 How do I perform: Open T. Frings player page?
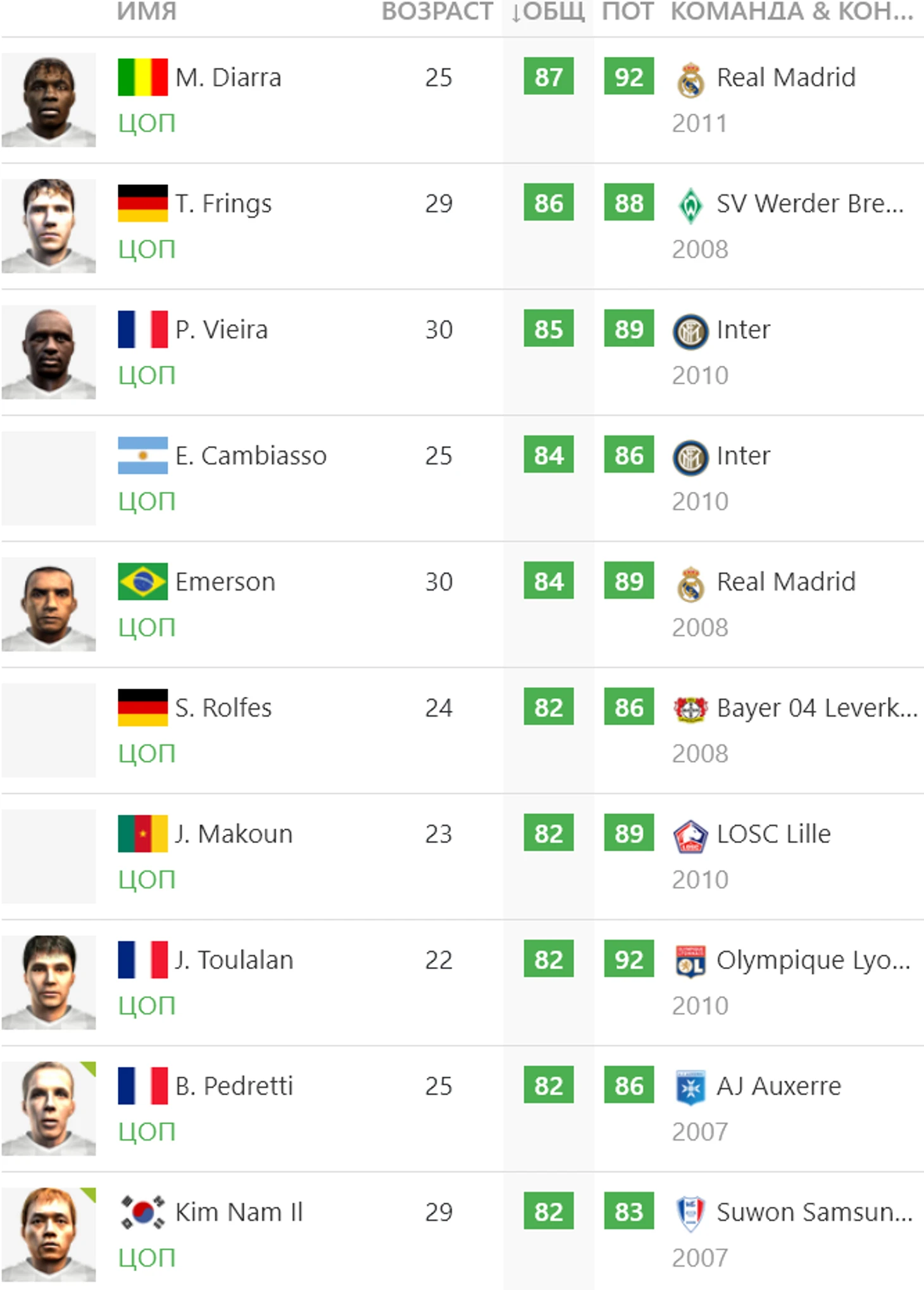click(x=223, y=204)
